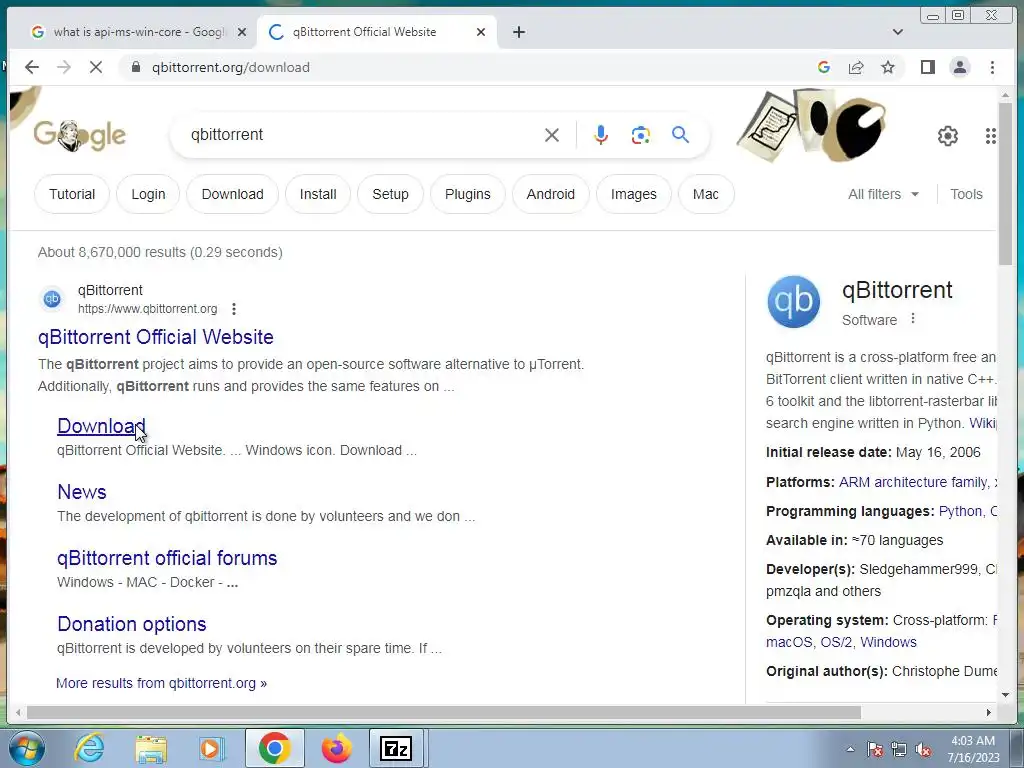Switch to Images results

[x=633, y=194]
